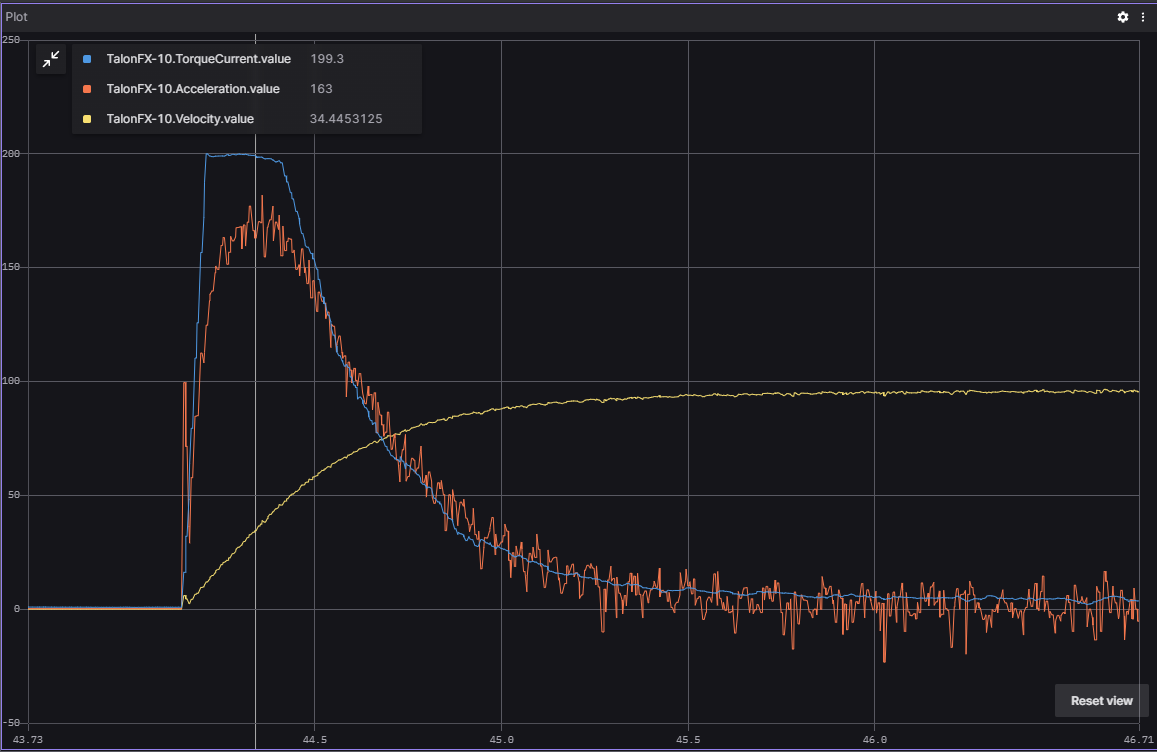The height and width of the screenshot is (752, 1157).
Task: Click the x-axis end label 46.71
Action: [1139, 739]
